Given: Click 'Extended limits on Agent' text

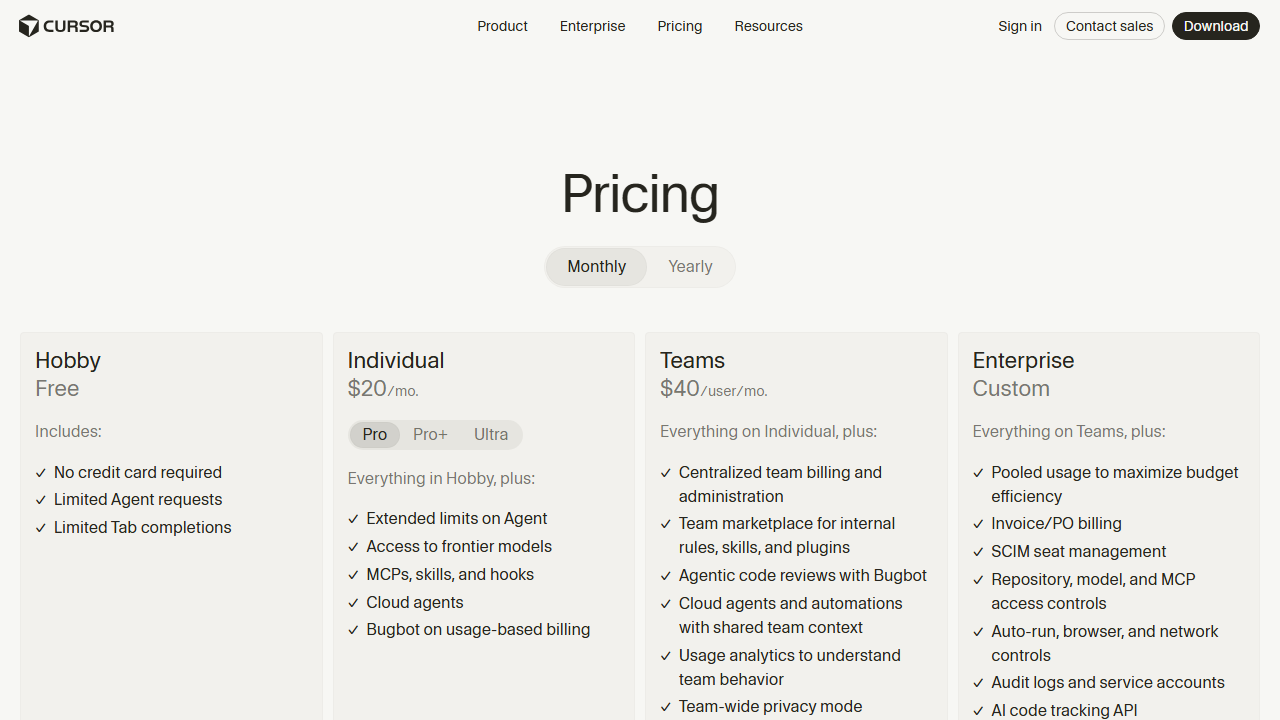Looking at the screenshot, I should click(457, 519).
